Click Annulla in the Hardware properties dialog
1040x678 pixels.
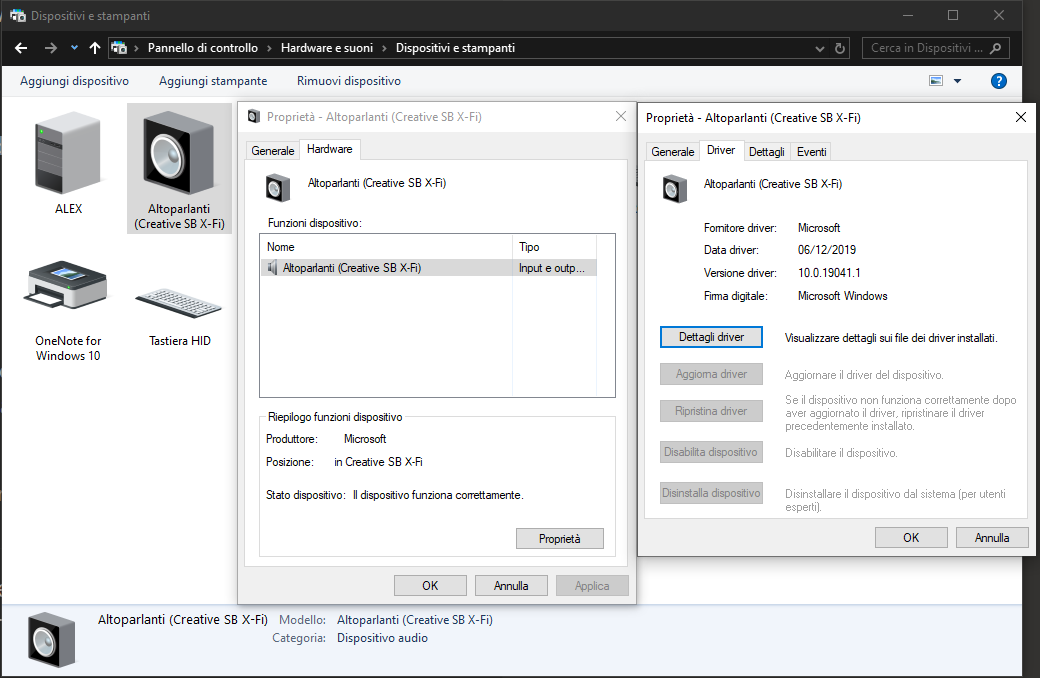[x=511, y=586]
